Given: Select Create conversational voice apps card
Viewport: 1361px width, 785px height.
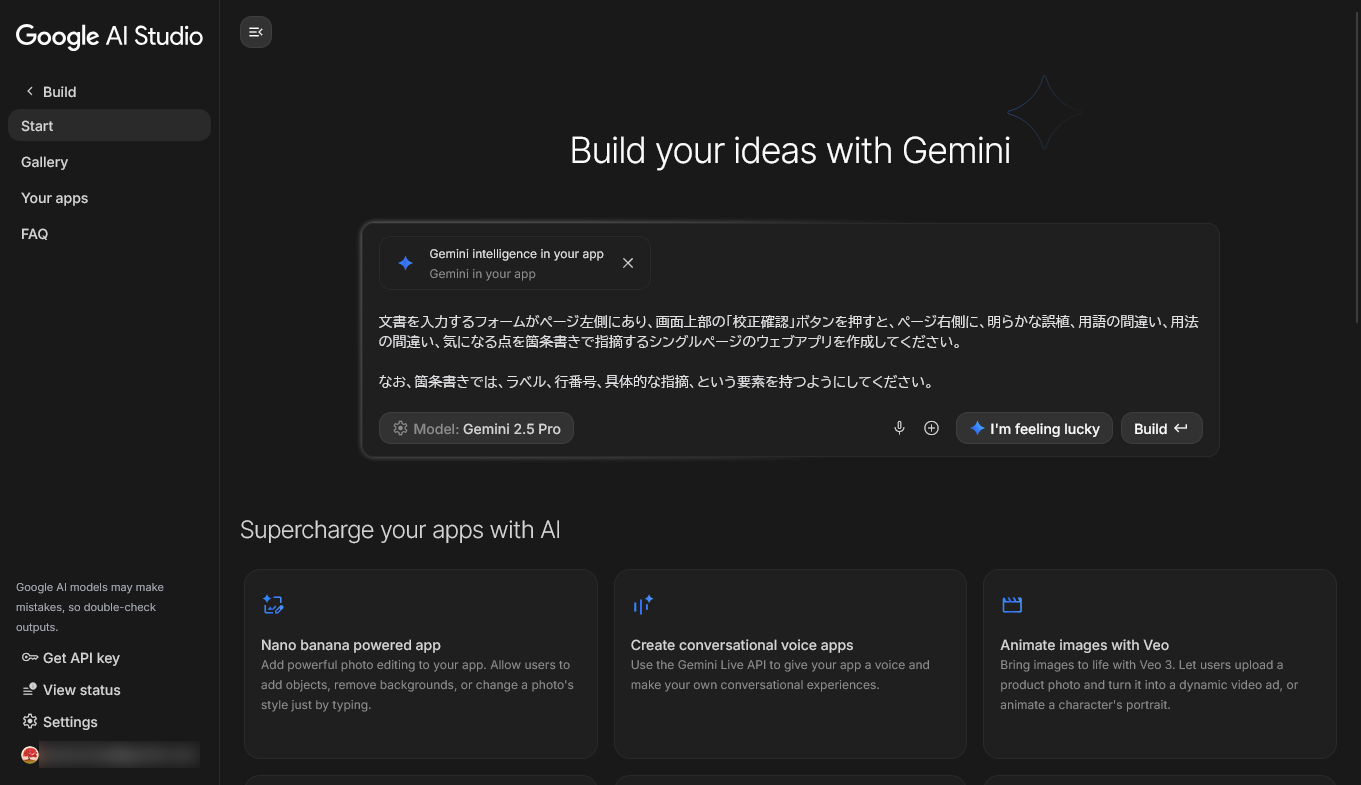Looking at the screenshot, I should (790, 663).
